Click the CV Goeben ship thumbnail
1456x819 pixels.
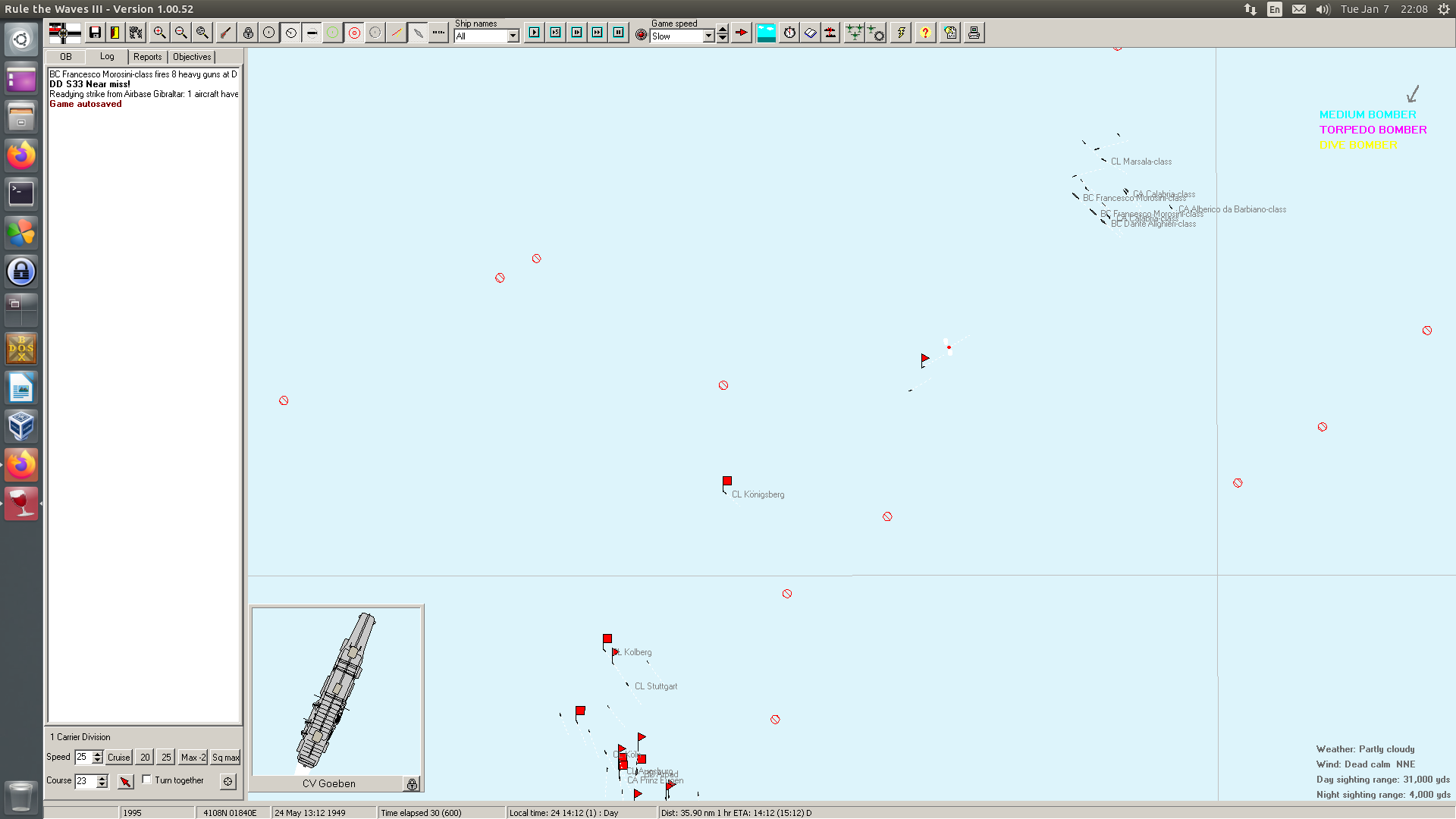(x=336, y=691)
